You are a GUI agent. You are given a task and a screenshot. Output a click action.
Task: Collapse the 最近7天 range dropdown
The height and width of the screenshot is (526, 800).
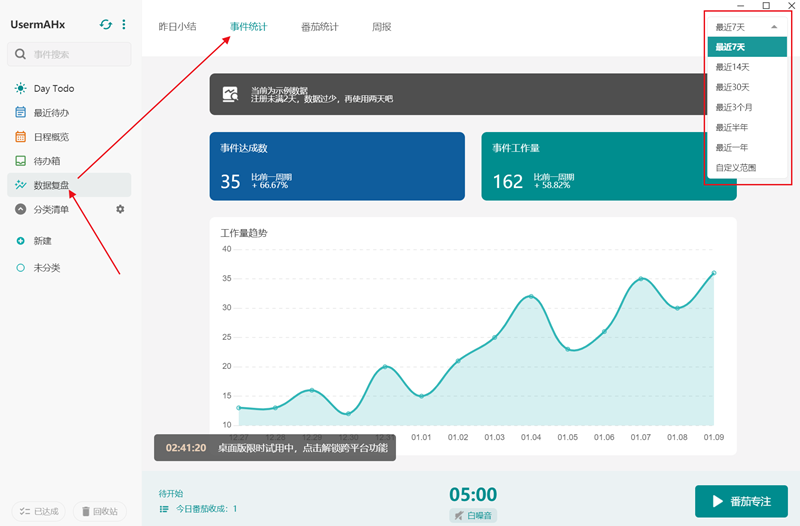pos(747,27)
